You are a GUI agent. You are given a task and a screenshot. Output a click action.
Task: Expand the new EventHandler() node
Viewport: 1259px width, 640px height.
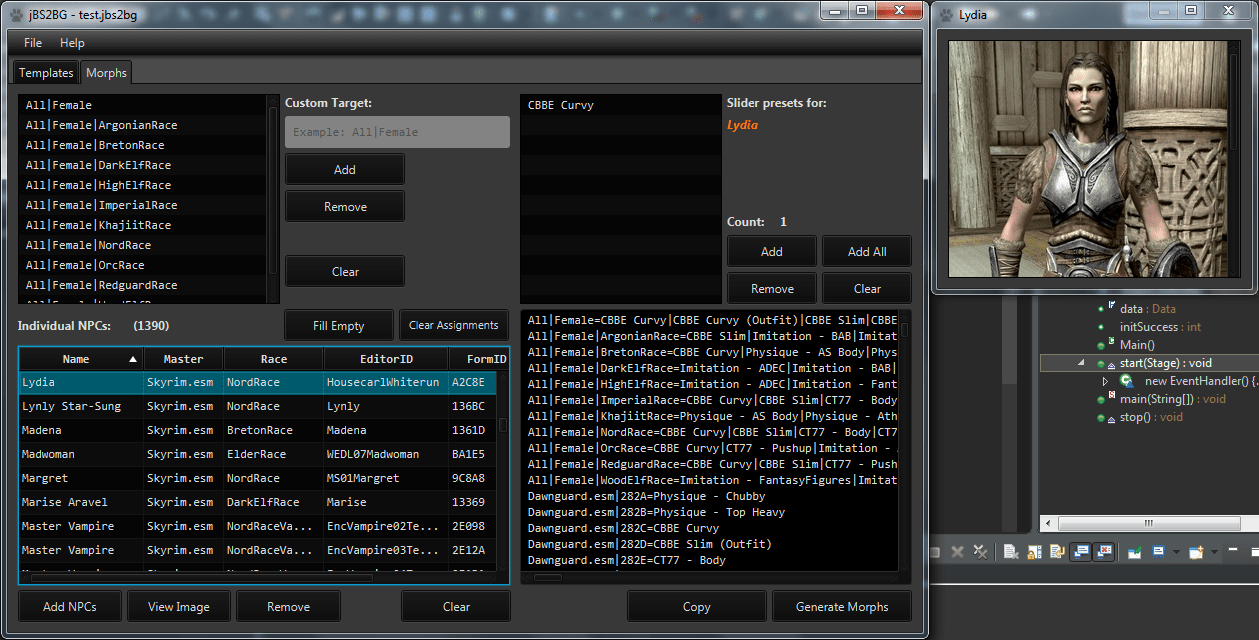point(1105,381)
